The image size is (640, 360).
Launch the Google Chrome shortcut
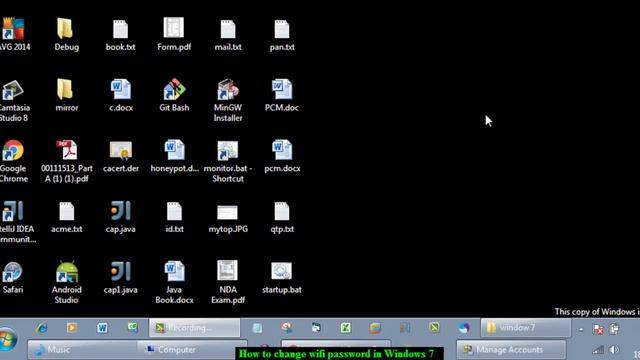[13, 161]
